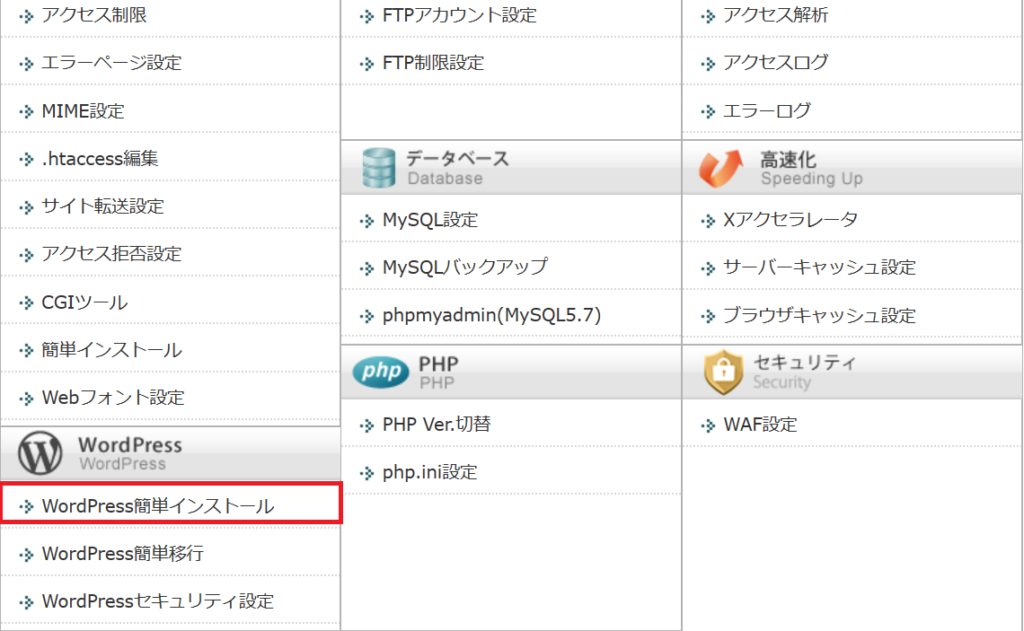Screen dimensions: 1024x631
Task: Go to WAF設定
Action: (x=760, y=425)
